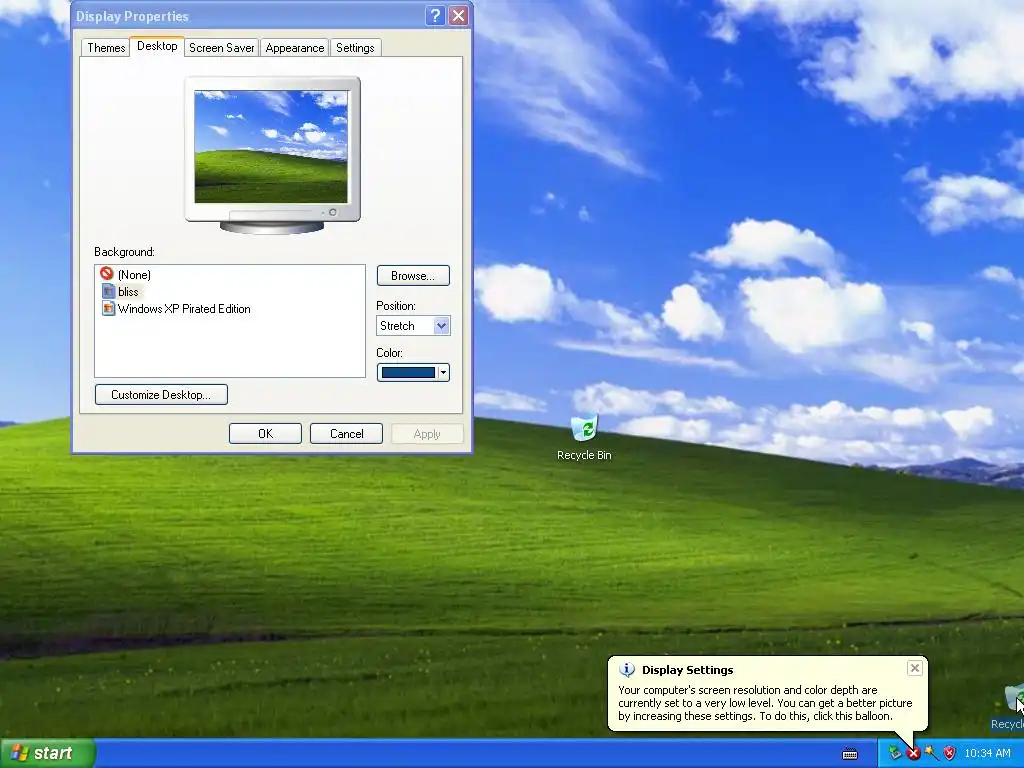The image size is (1024, 768).
Task: Confirm with the OK button
Action: (x=265, y=434)
